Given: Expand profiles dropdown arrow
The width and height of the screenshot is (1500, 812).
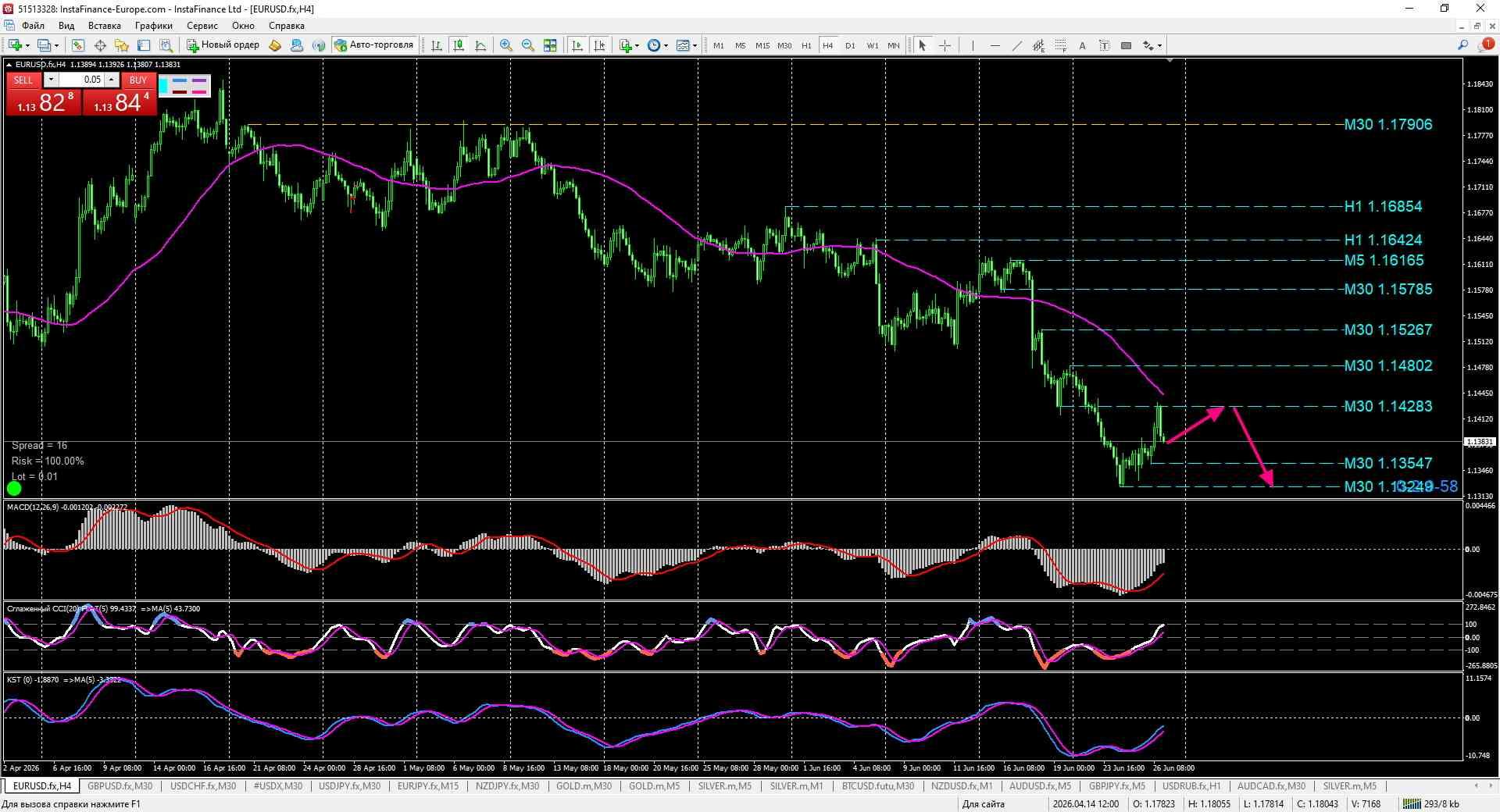Looking at the screenshot, I should [x=57, y=45].
